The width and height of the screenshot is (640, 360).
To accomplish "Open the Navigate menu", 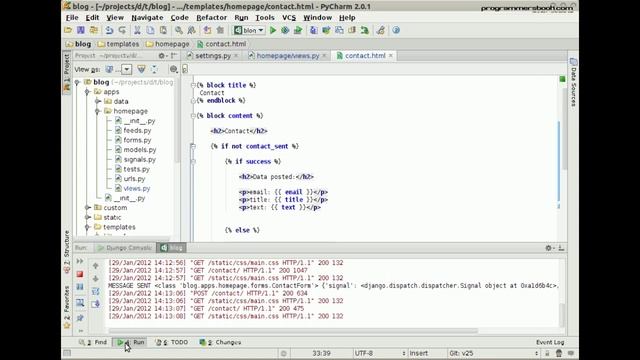I will (x=147, y=18).
